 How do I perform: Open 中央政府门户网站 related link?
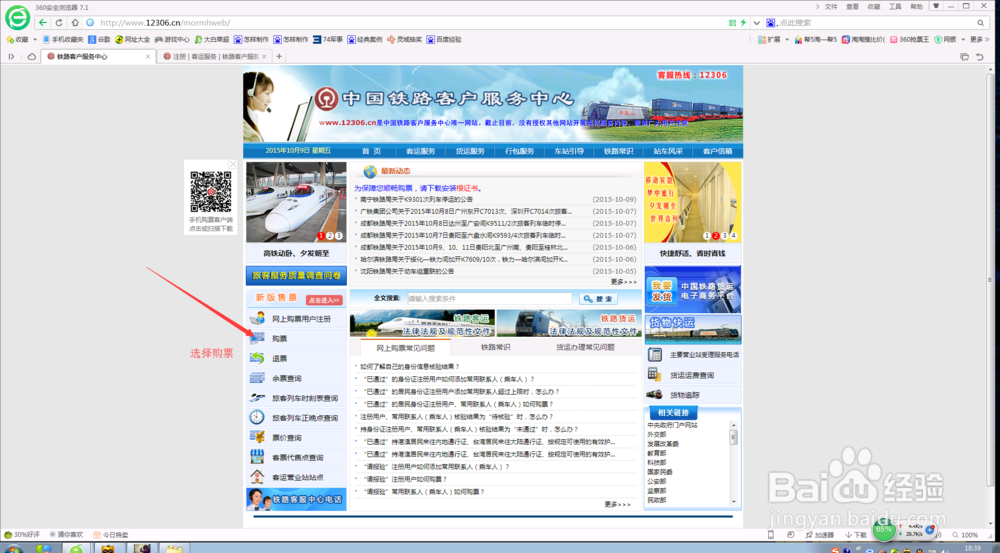coord(672,425)
